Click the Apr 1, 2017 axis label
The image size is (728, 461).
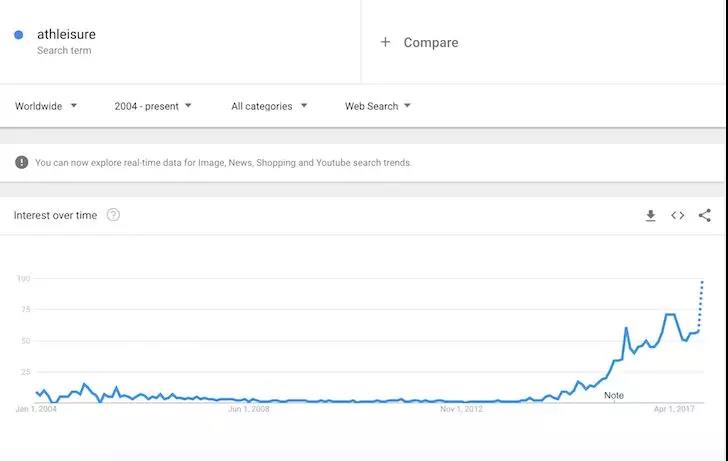(674, 409)
